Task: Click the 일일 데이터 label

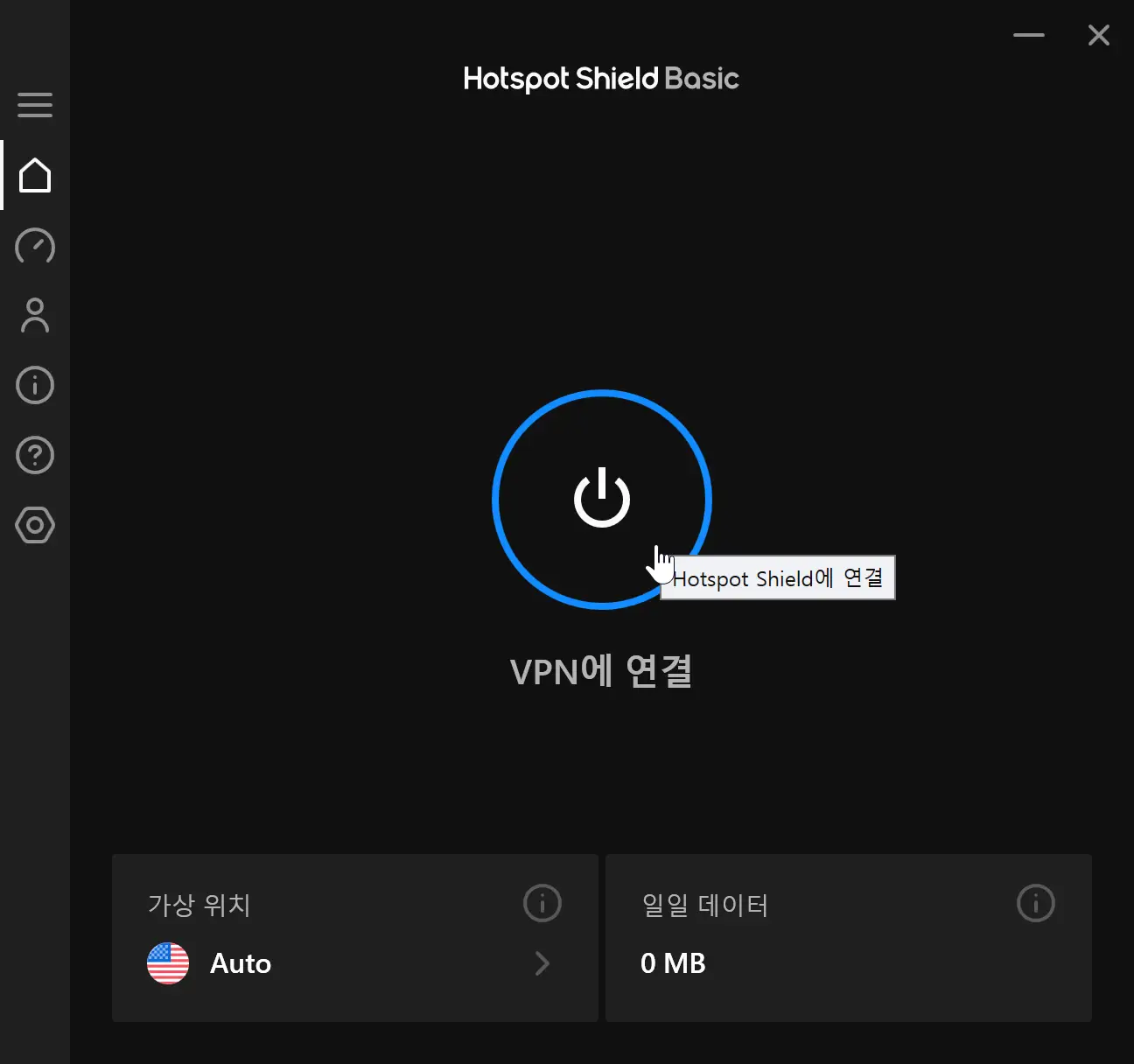Action: (x=705, y=905)
